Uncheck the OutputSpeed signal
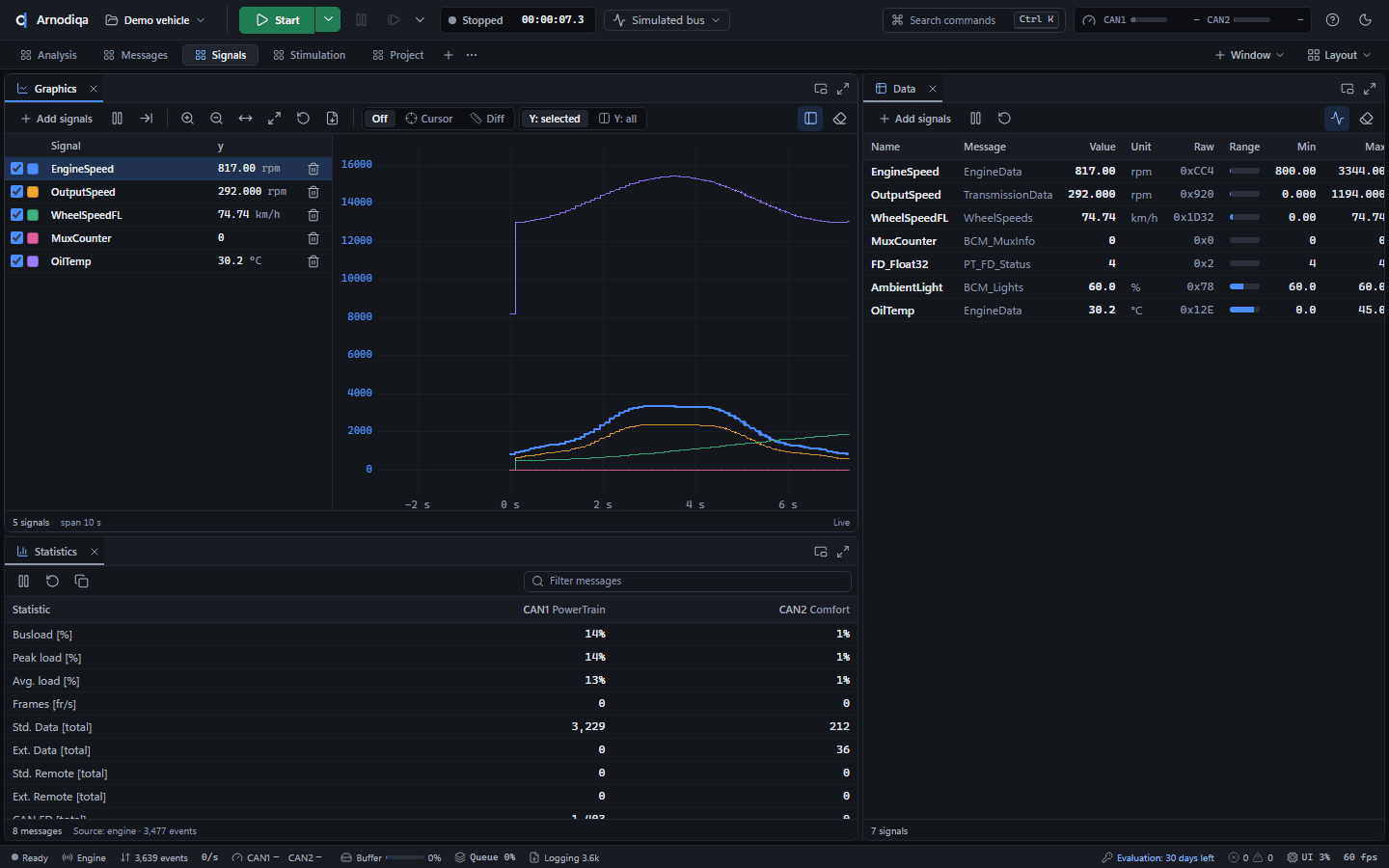The width and height of the screenshot is (1389, 868). click(16, 192)
